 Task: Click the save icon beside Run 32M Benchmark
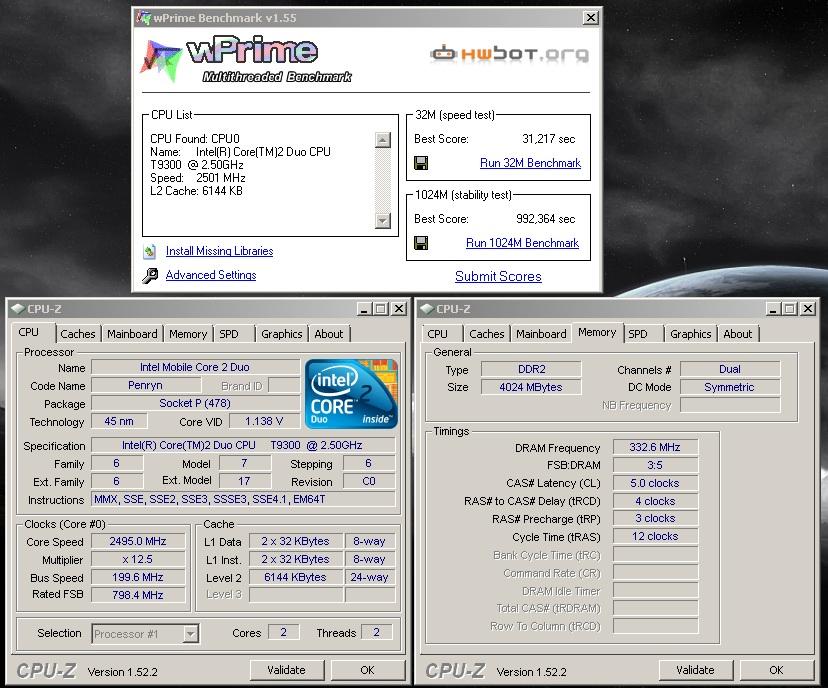point(421,163)
